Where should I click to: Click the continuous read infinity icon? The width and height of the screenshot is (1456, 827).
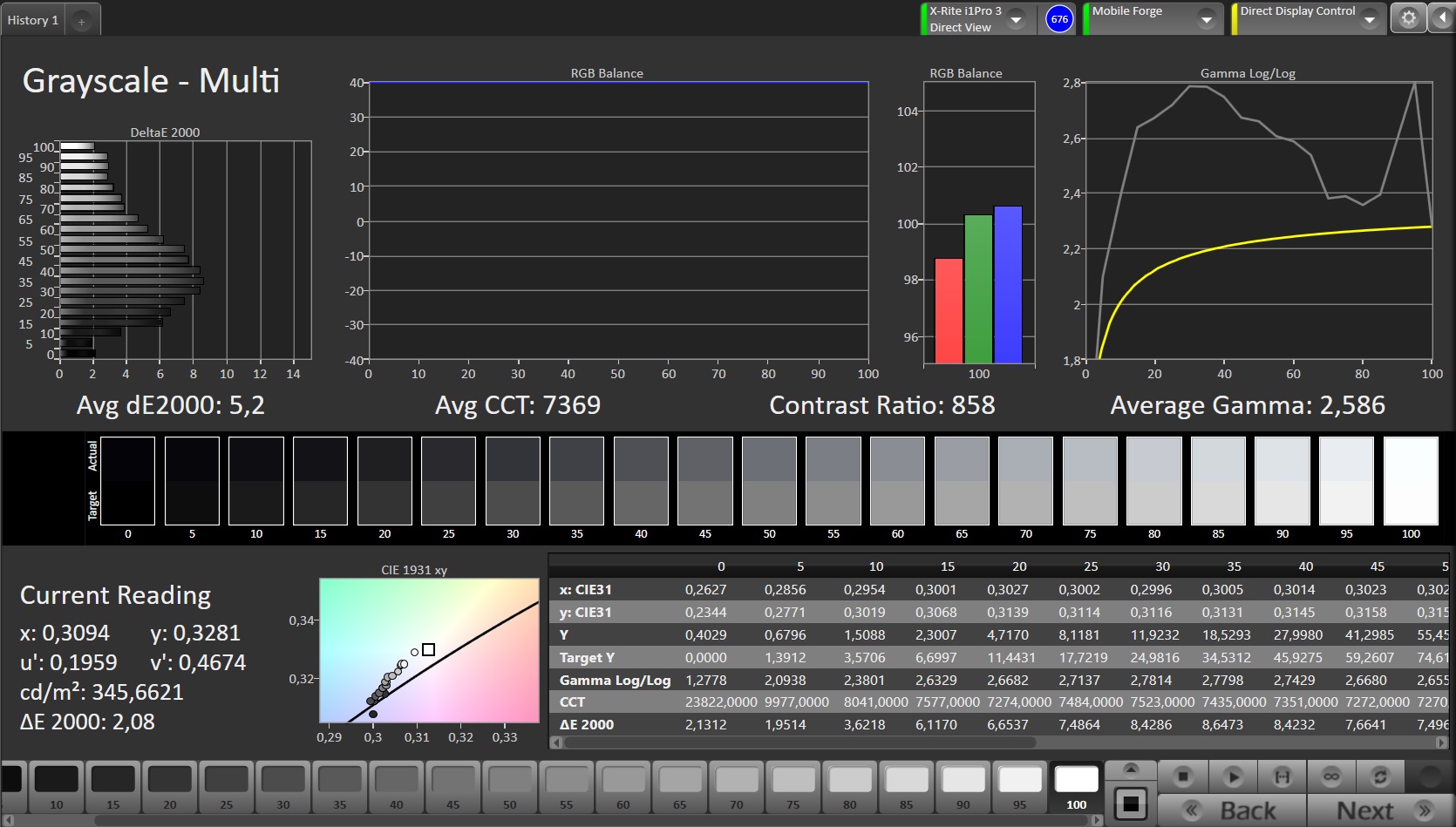[x=1331, y=776]
